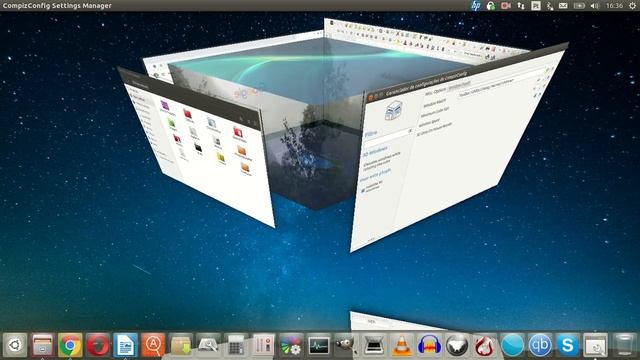This screenshot has height=360, width=640.
Task: Click the padlock indicator in top panel
Action: pos(491,5)
